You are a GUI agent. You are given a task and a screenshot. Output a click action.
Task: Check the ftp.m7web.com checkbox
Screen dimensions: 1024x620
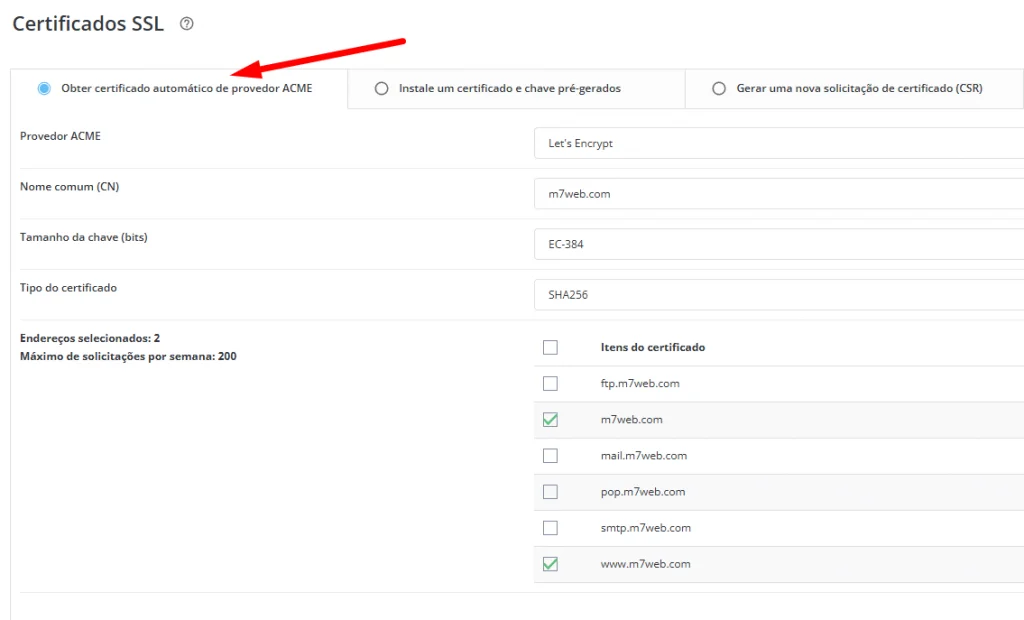pyautogui.click(x=551, y=383)
